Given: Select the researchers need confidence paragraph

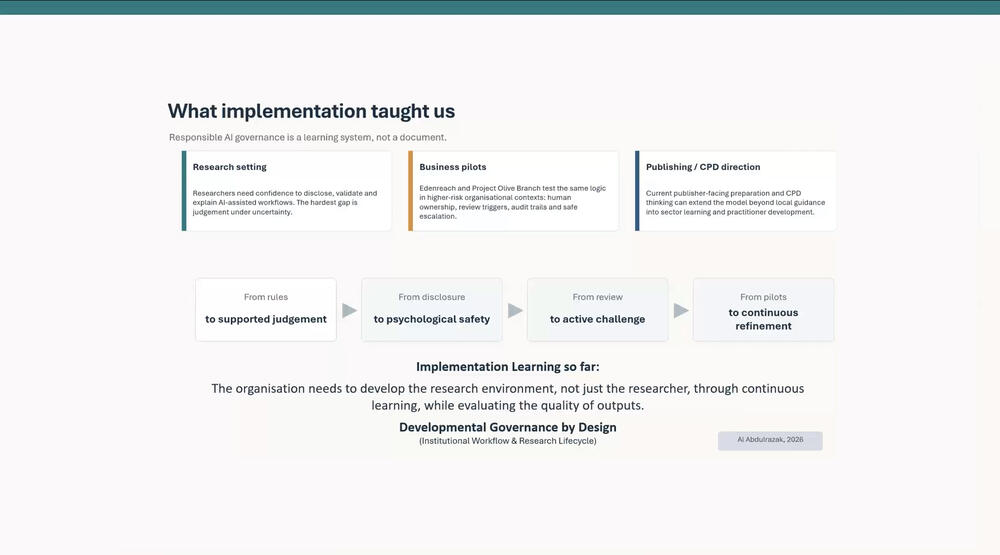Looking at the screenshot, I should 285,202.
